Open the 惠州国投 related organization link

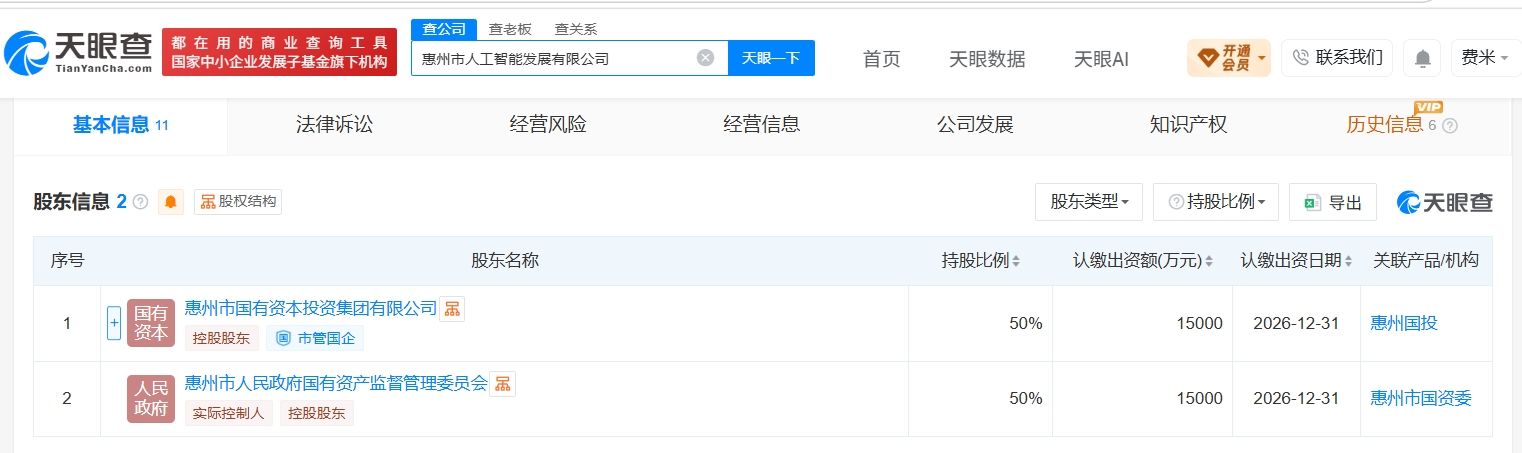1404,323
